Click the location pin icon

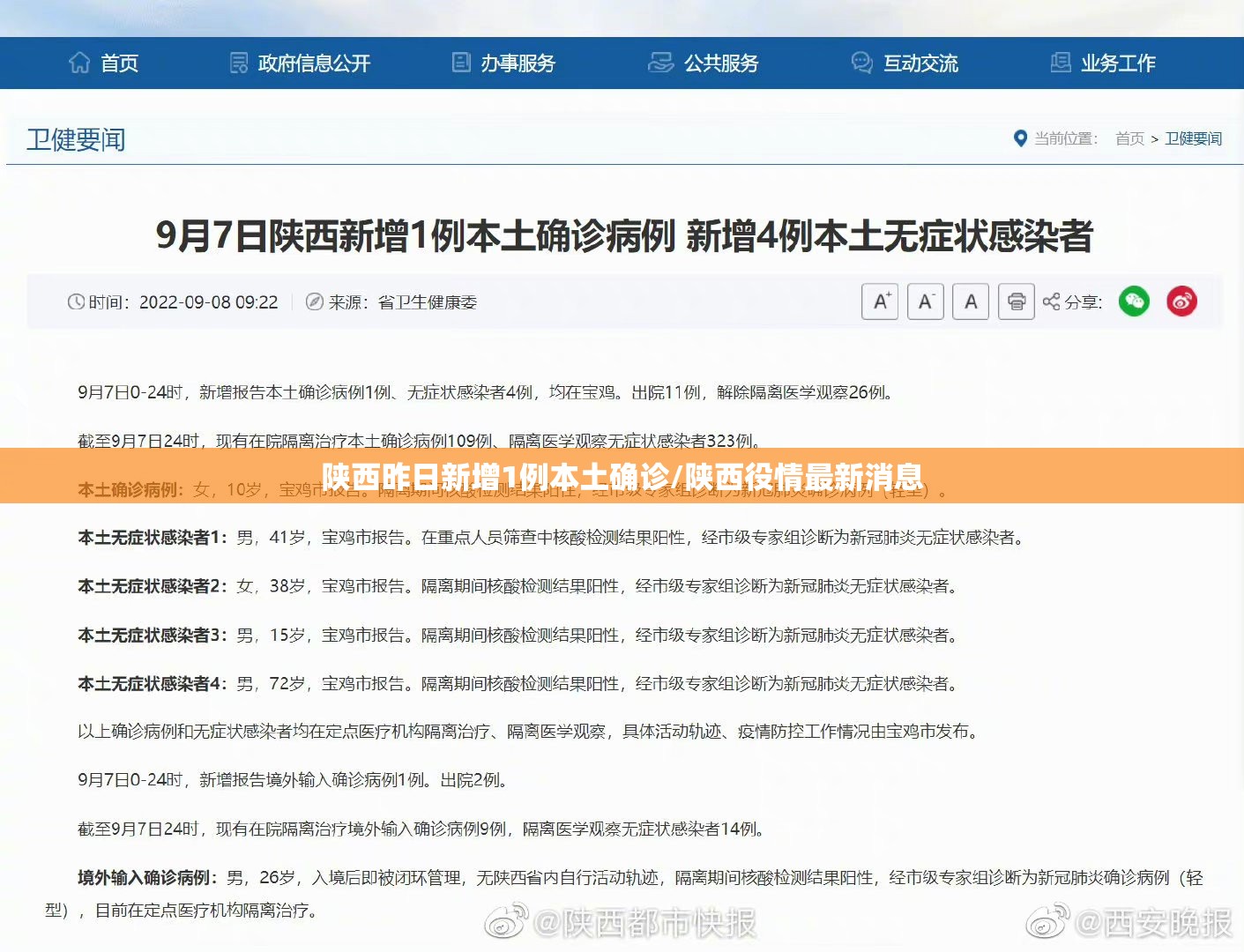click(x=1020, y=138)
